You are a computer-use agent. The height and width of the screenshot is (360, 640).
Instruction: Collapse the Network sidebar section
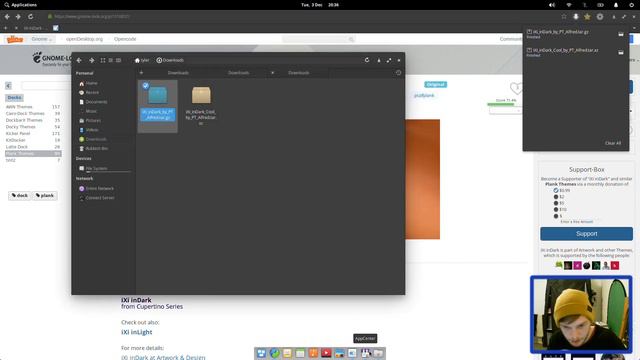coord(84,179)
